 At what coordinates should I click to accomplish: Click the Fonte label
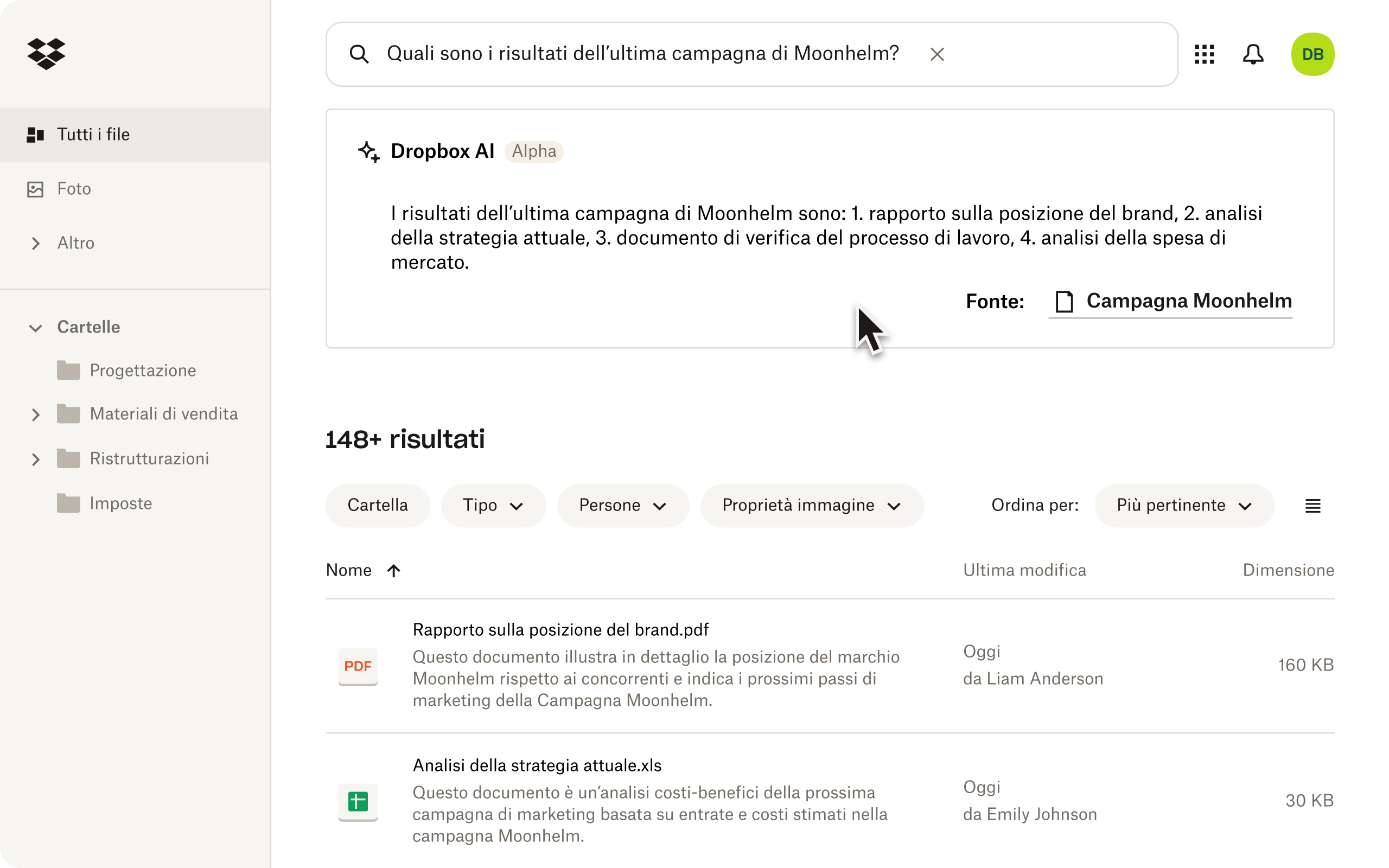tap(995, 302)
